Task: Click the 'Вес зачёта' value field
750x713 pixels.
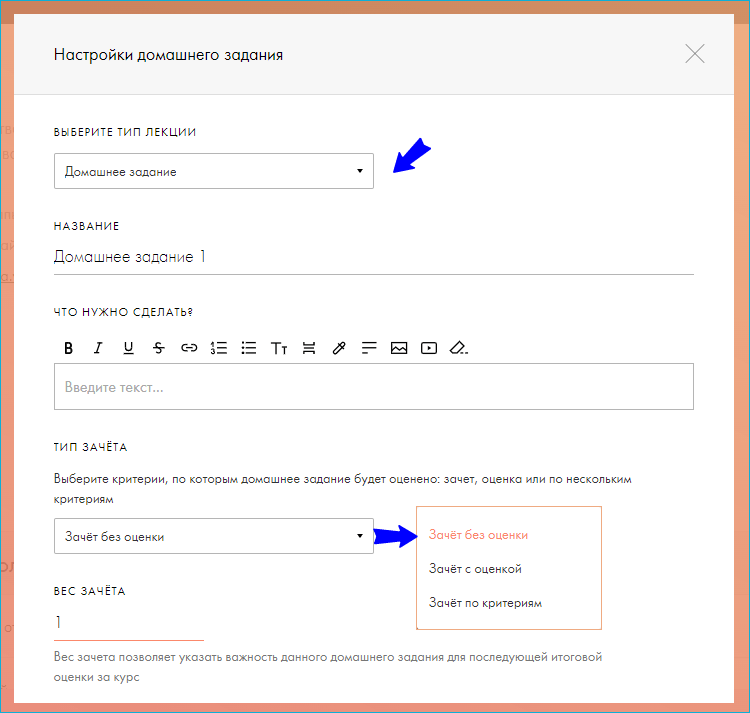Action: pyautogui.click(x=129, y=623)
